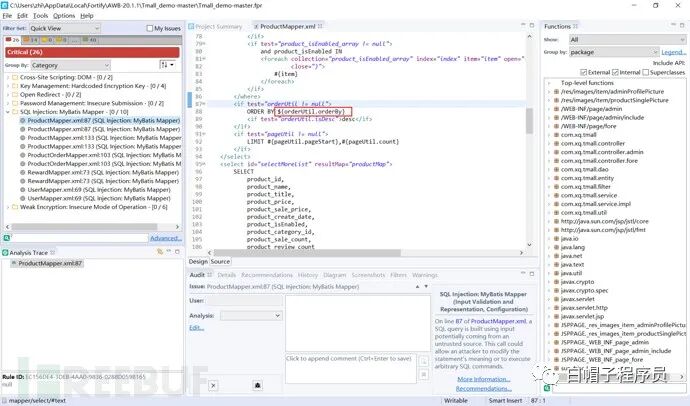Open the Show All dropdown in Functions
The image size is (690, 406).
pyautogui.click(x=628, y=40)
